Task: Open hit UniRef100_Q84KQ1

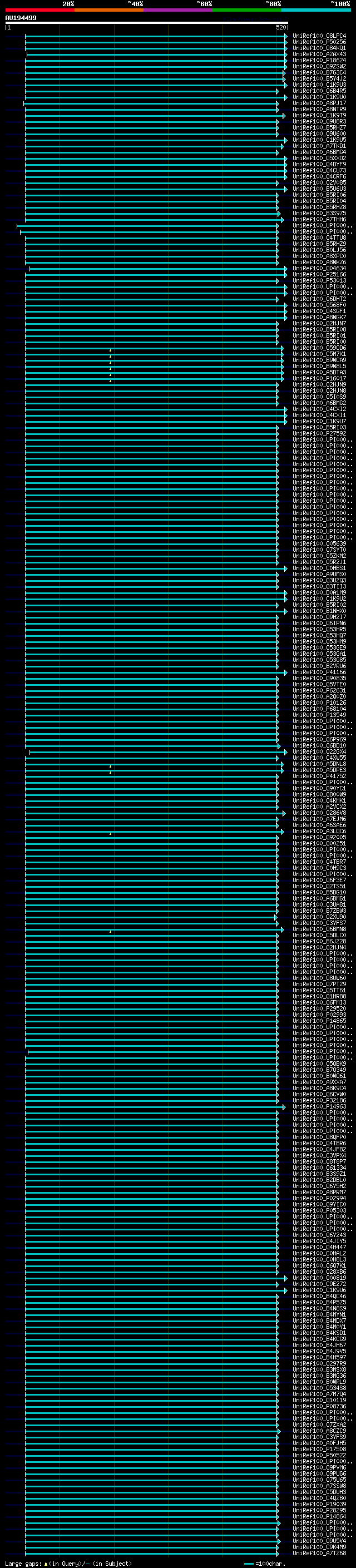Action: click(x=319, y=48)
